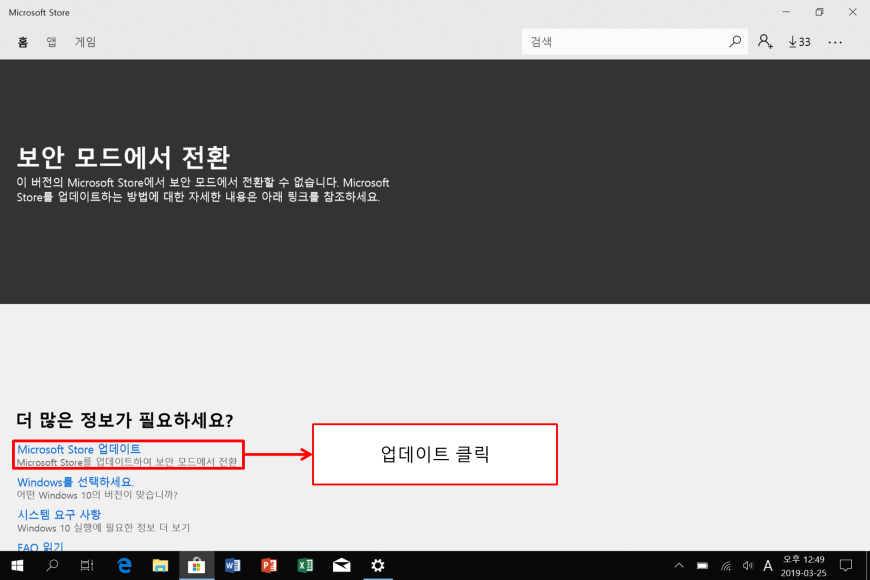Open taskbar search magnifier
The width and height of the screenshot is (870, 580).
tap(52, 566)
